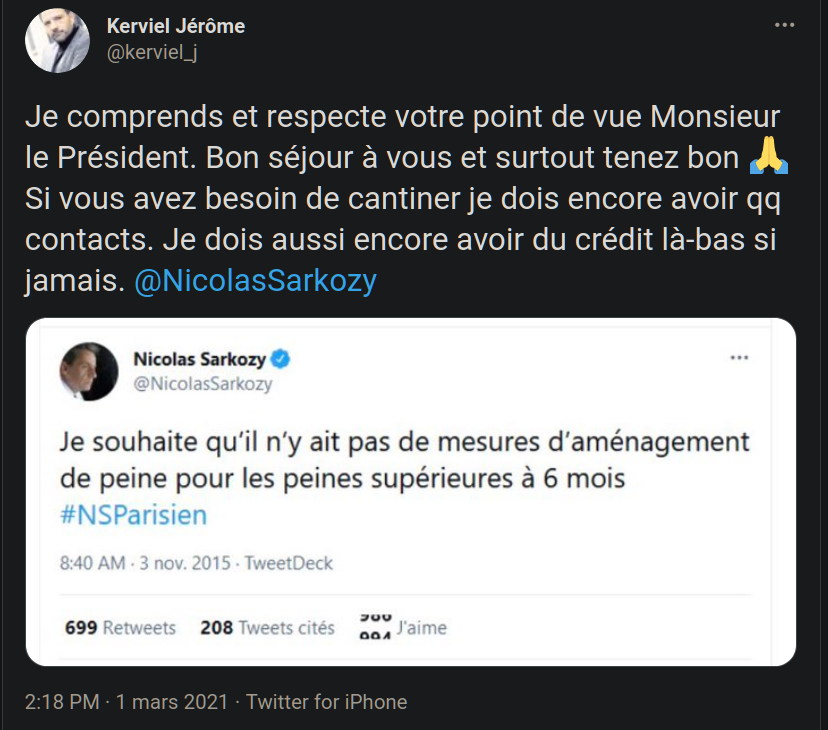The height and width of the screenshot is (730, 828).
Task: View the 208 Tweets cités list
Action: click(x=267, y=628)
